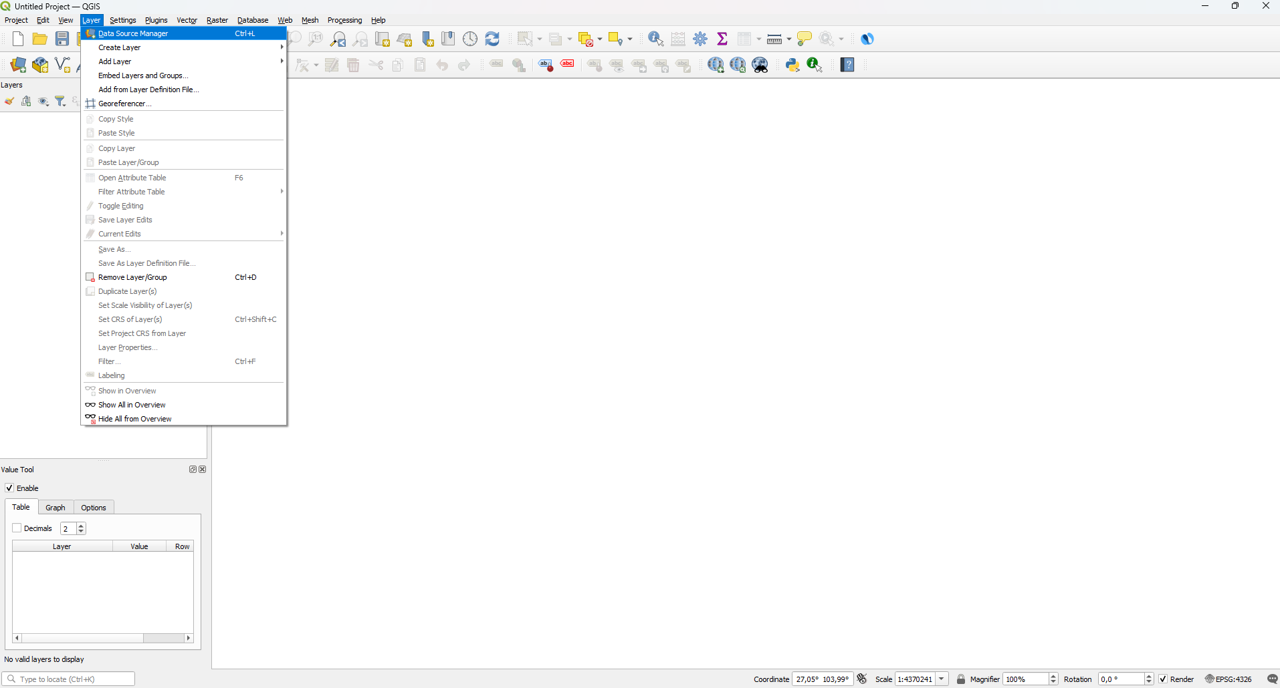Select Georeferencer from the Layer menu
Image resolution: width=1280 pixels, height=688 pixels.
[123, 103]
